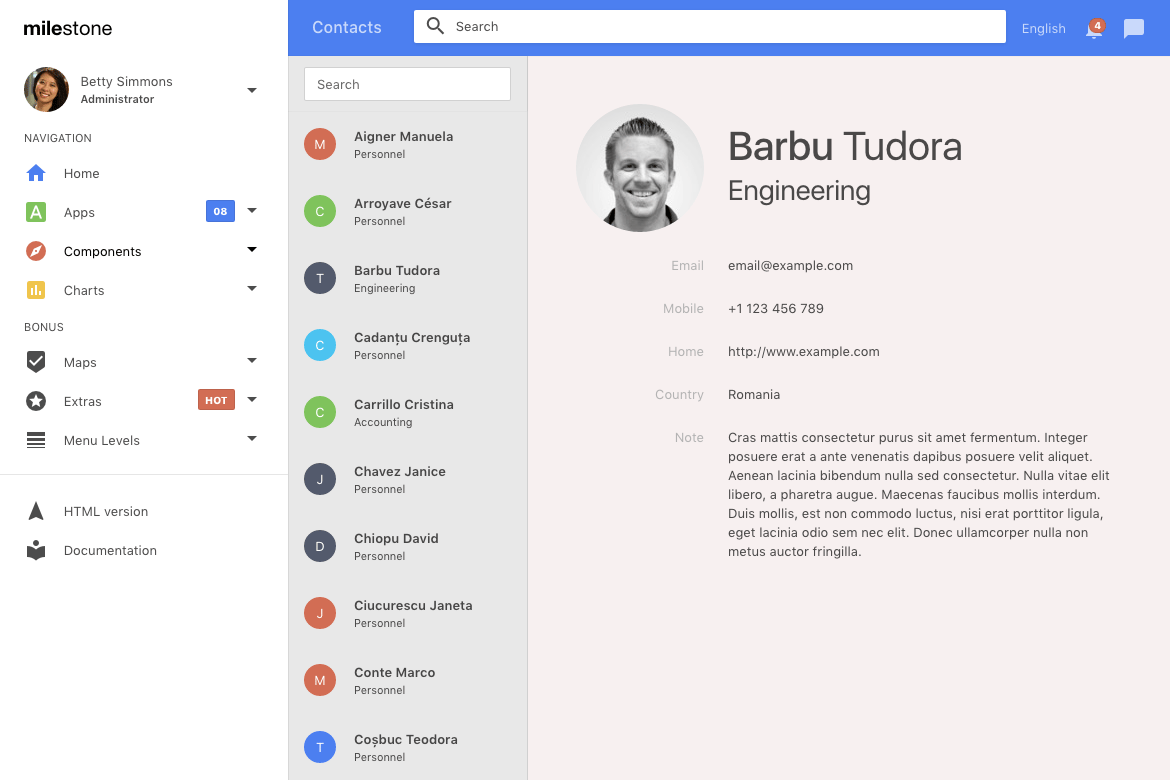Image resolution: width=1170 pixels, height=780 pixels.
Task: Click the contacts list Search field
Action: click(x=407, y=84)
